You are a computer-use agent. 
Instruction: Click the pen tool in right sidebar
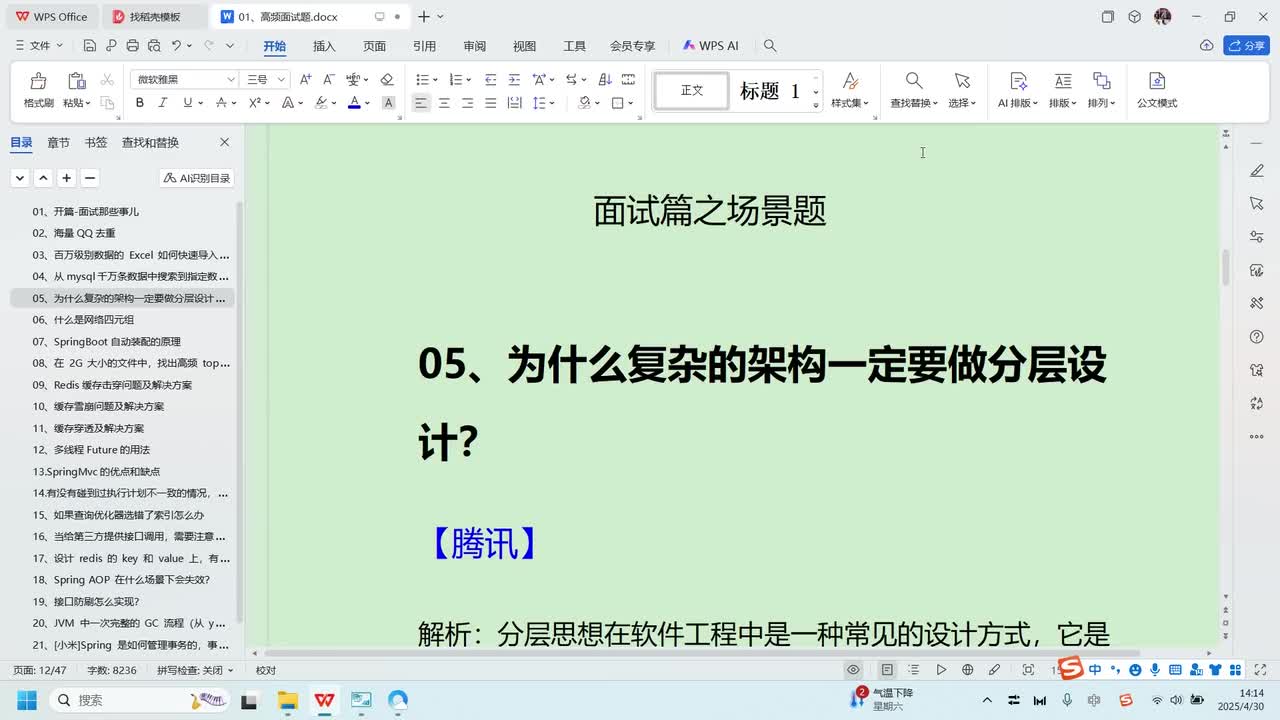[1257, 171]
